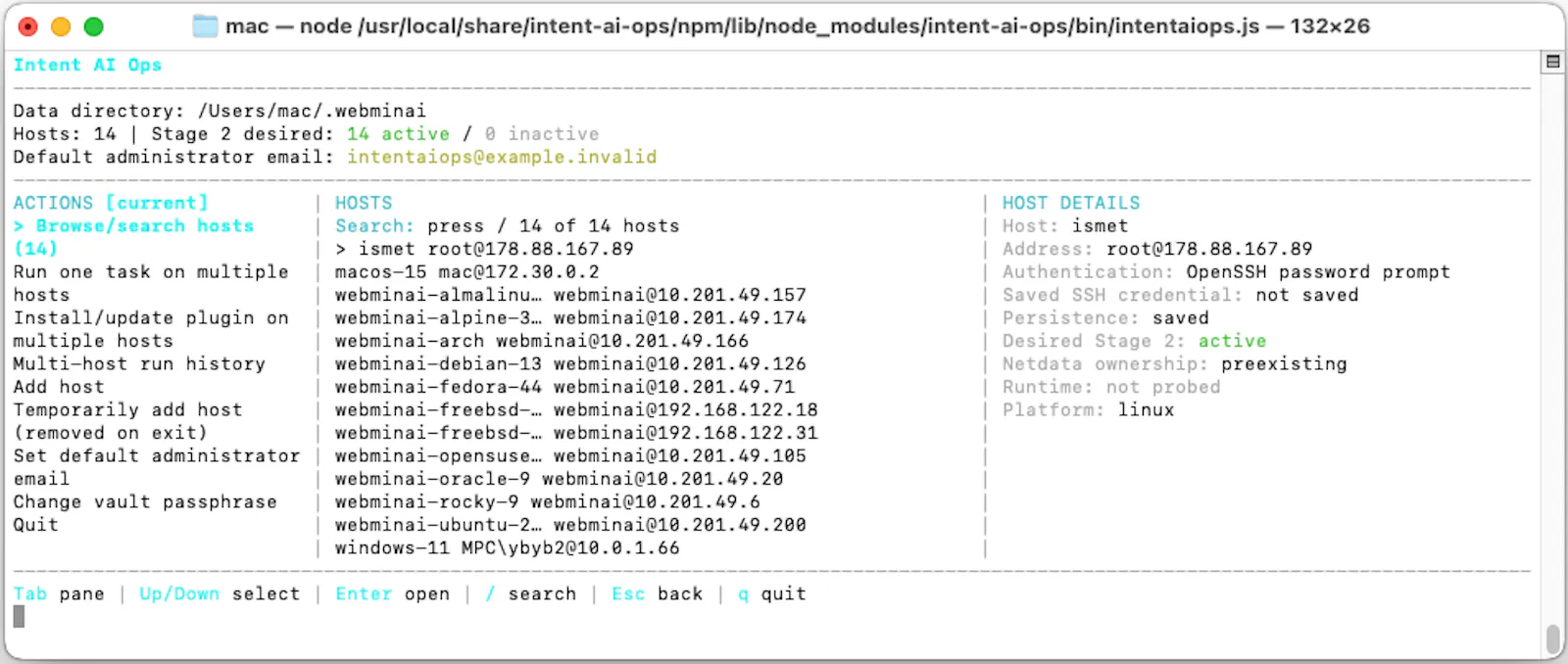Click the Platform: linux detail line
The height and width of the screenshot is (664, 1568).
click(1088, 409)
